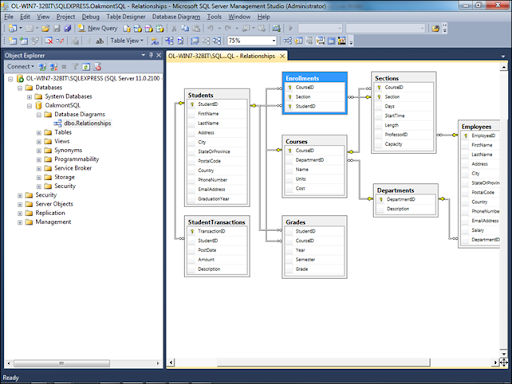
Task: Open the File menu
Action: [x=9, y=17]
